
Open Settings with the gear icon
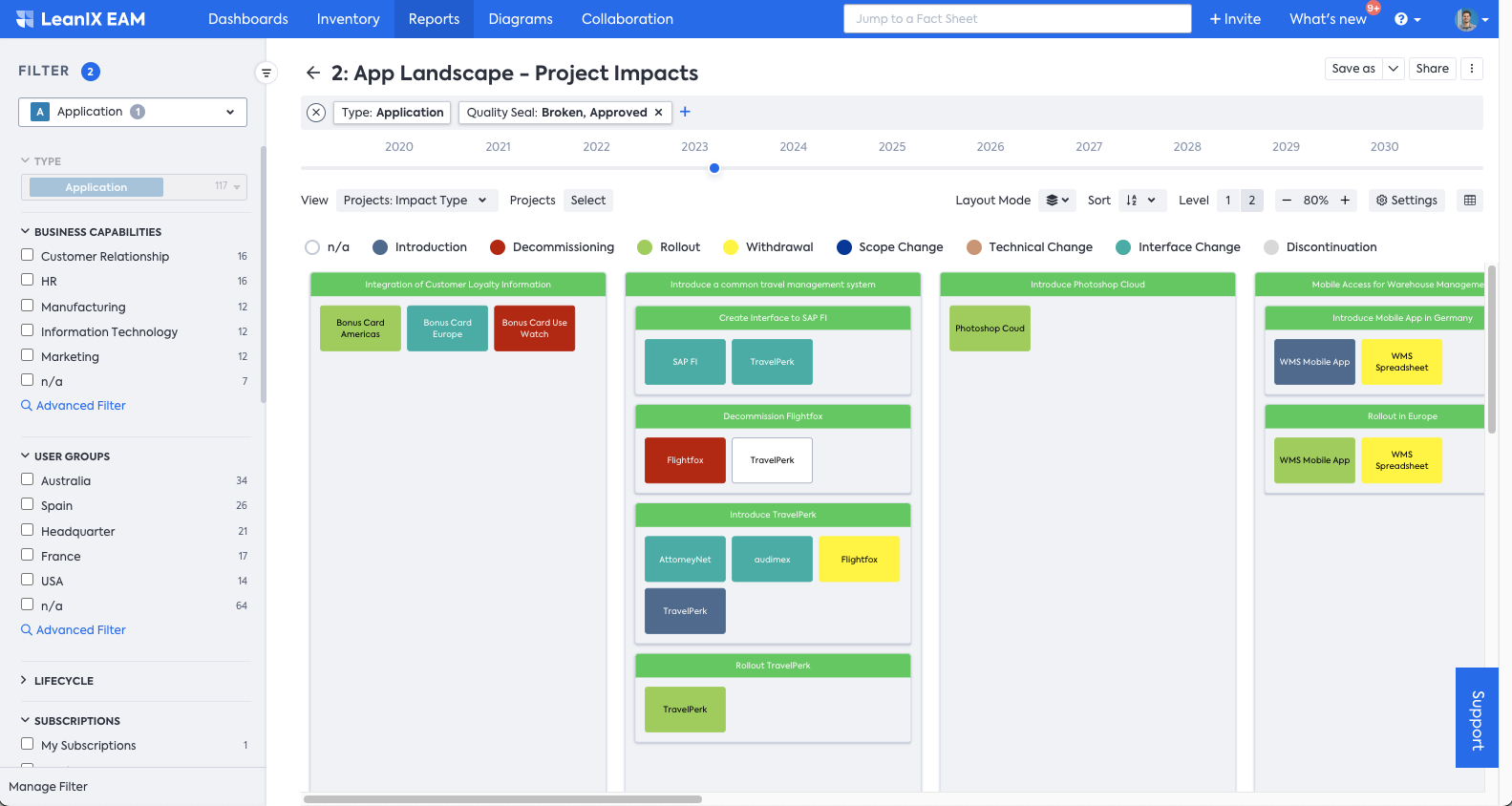pyautogui.click(x=1407, y=201)
